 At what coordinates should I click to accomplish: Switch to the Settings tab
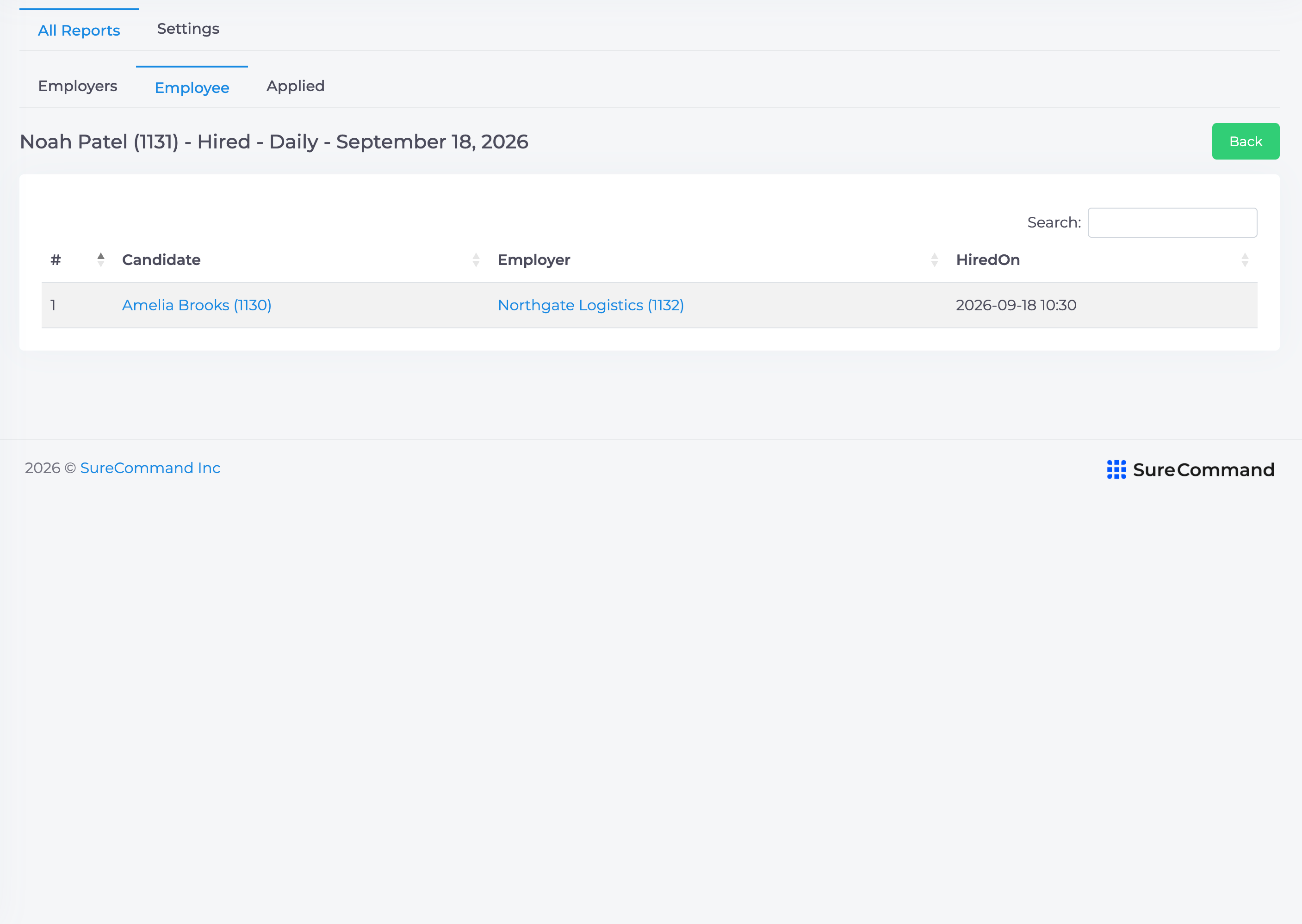[188, 29]
